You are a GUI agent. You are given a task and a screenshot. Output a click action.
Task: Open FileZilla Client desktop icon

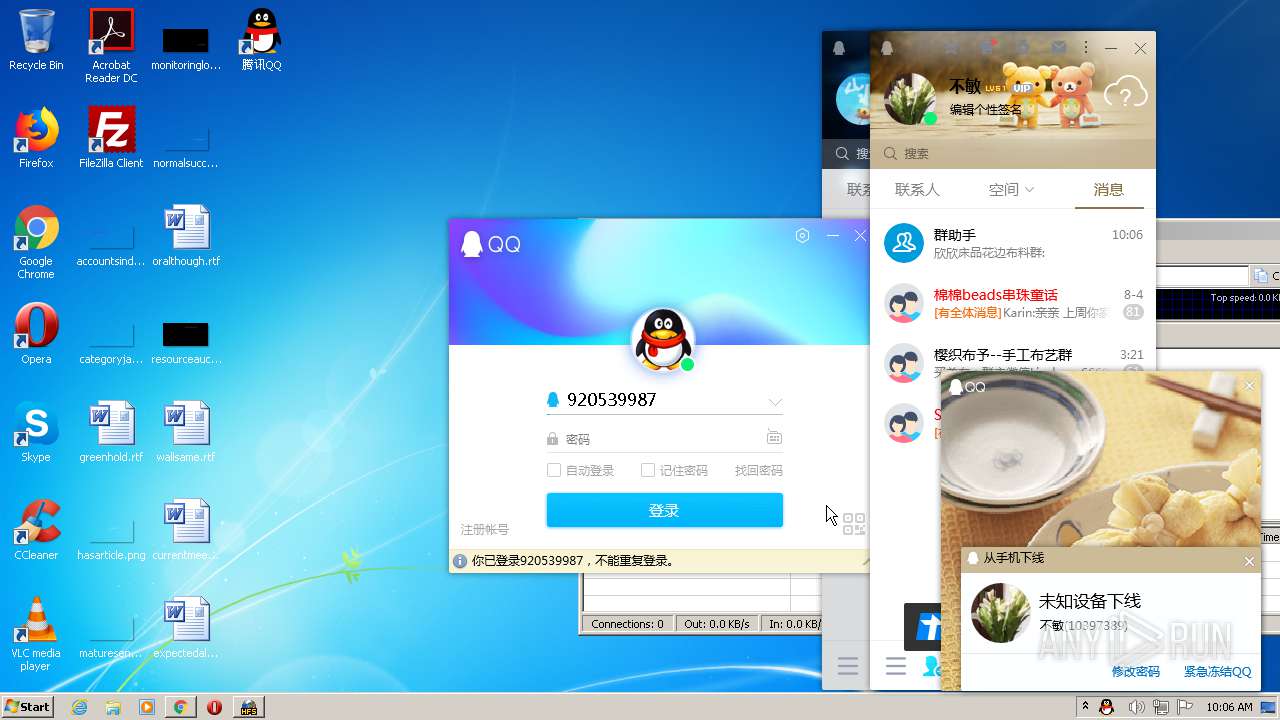coord(111,138)
